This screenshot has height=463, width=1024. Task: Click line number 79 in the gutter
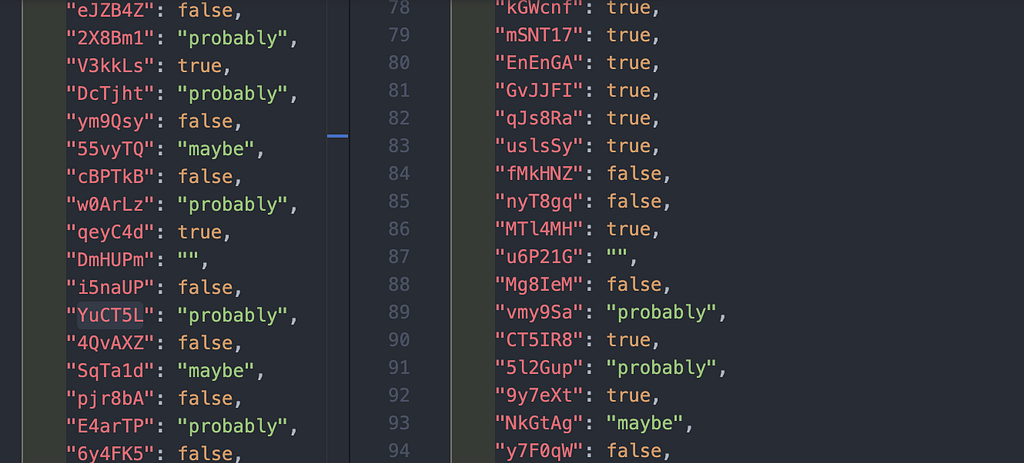click(x=399, y=35)
